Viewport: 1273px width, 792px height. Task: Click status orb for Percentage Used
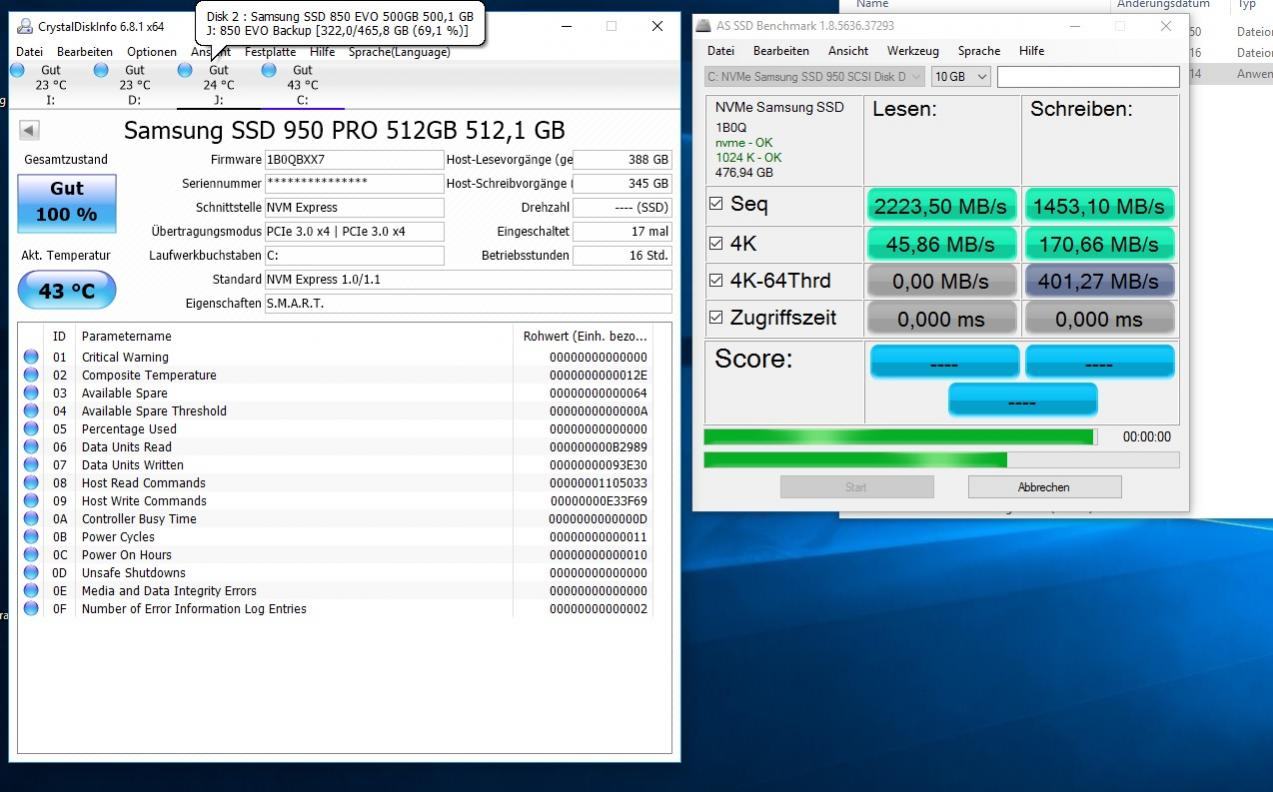click(x=31, y=429)
